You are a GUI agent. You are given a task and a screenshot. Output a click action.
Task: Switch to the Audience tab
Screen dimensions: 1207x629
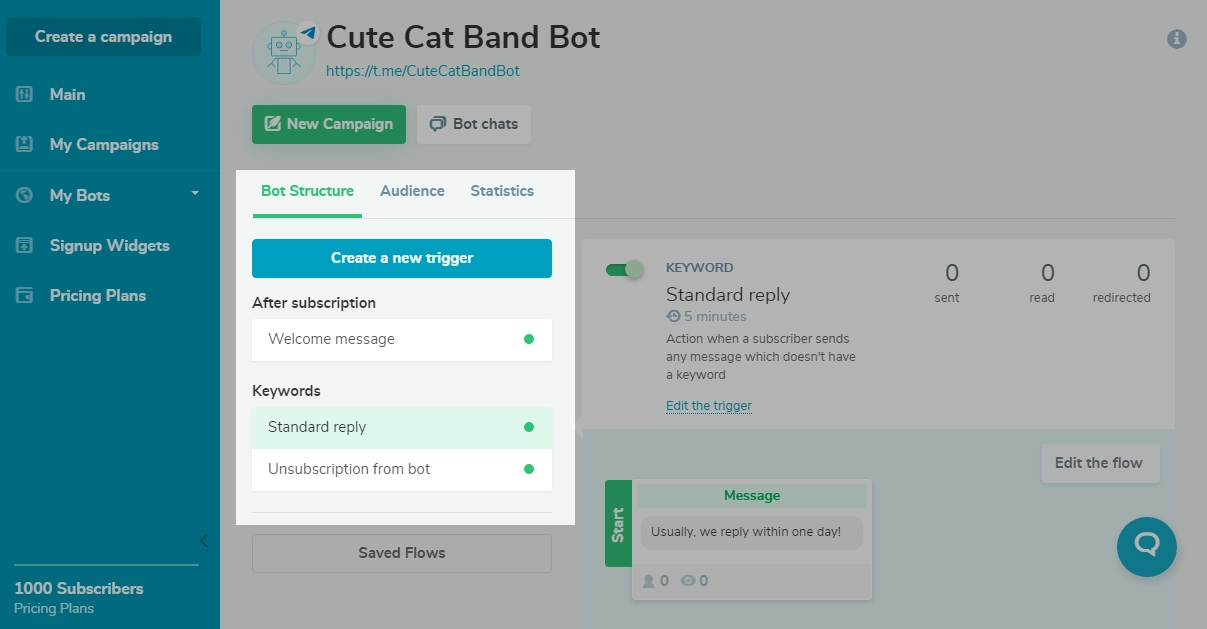(x=412, y=190)
